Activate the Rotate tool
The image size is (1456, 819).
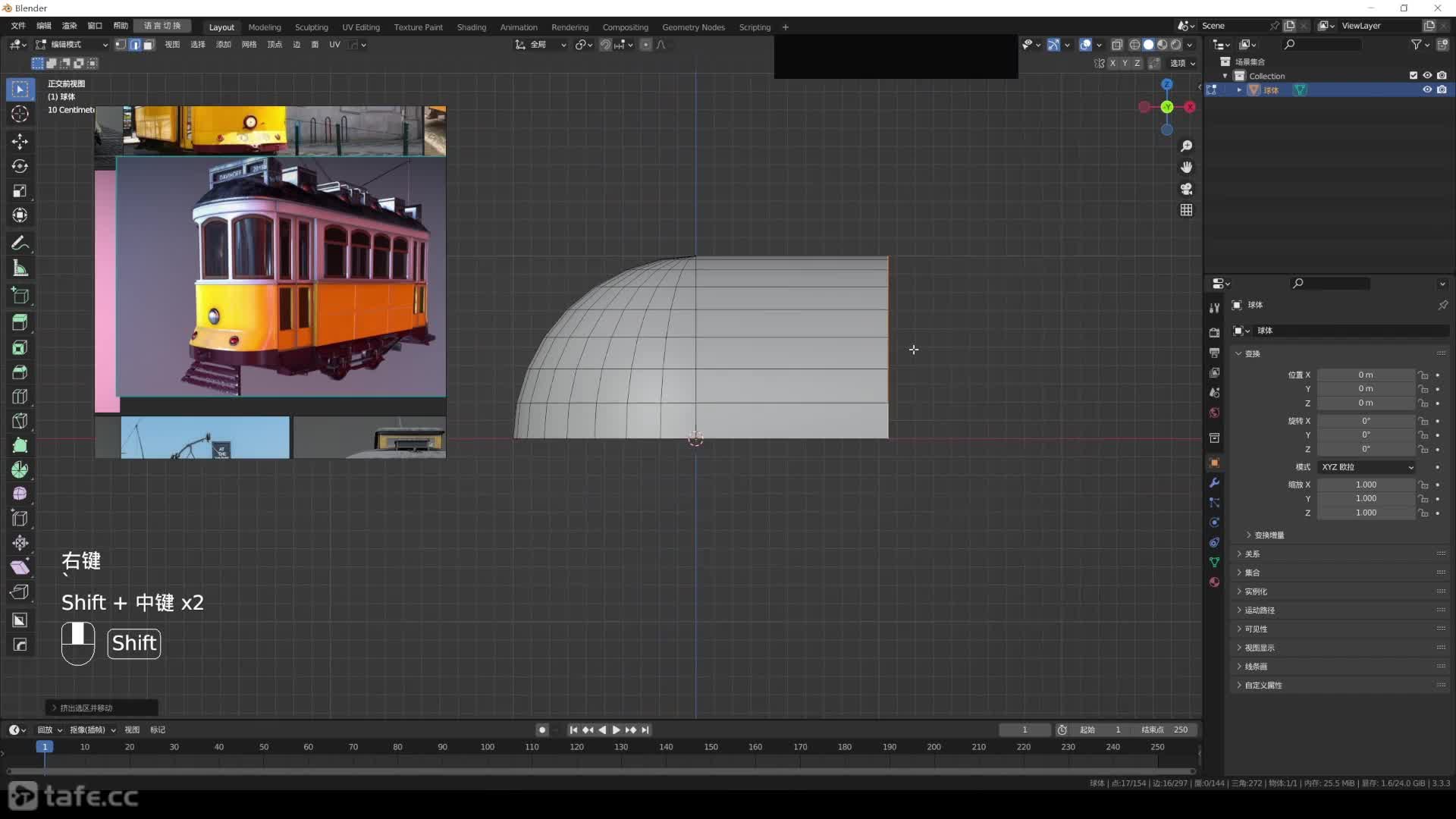20,166
